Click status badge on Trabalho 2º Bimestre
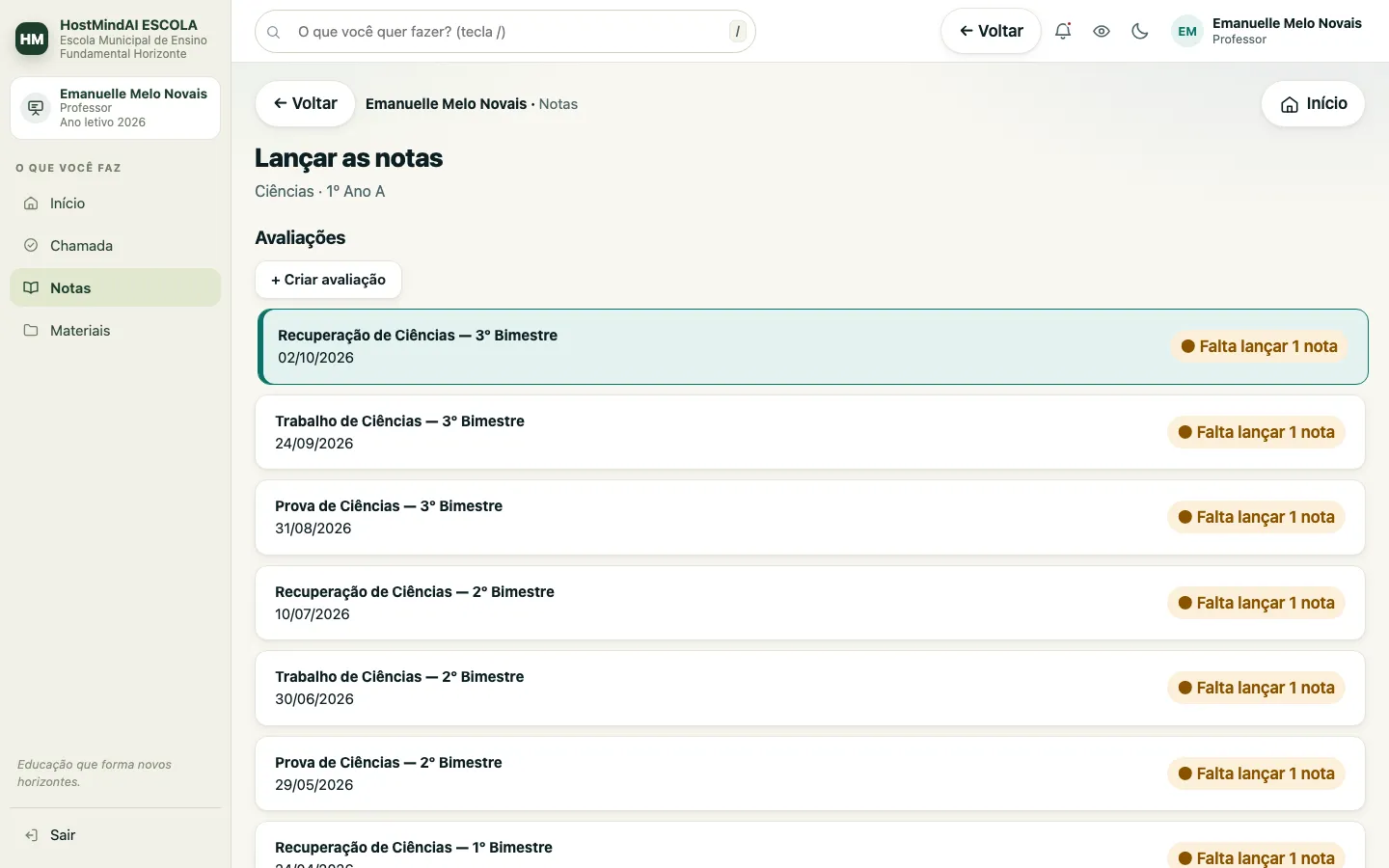This screenshot has width=1389, height=868. (1256, 688)
